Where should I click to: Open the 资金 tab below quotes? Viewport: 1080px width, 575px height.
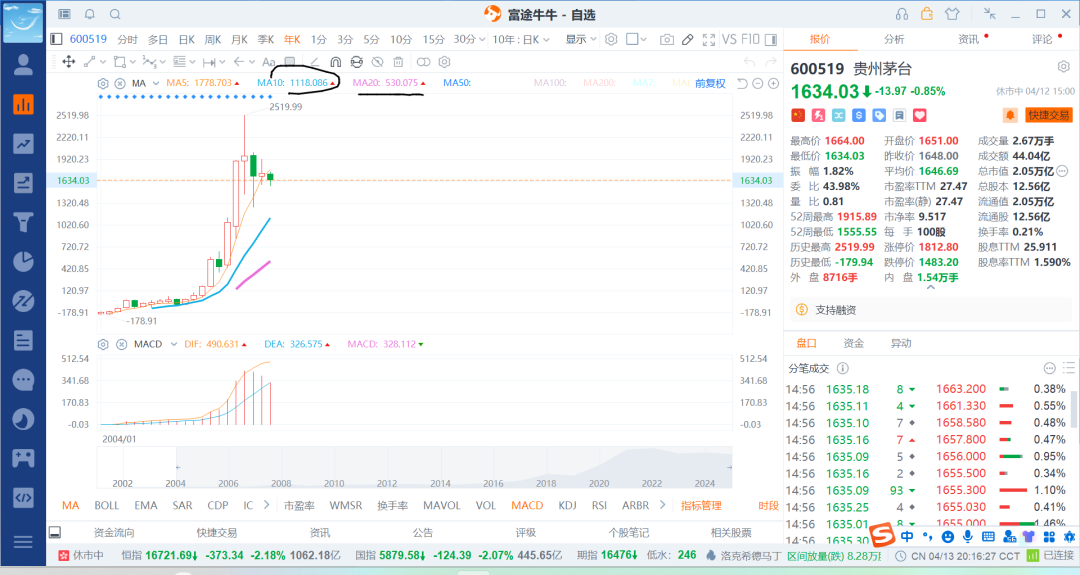[x=853, y=343]
